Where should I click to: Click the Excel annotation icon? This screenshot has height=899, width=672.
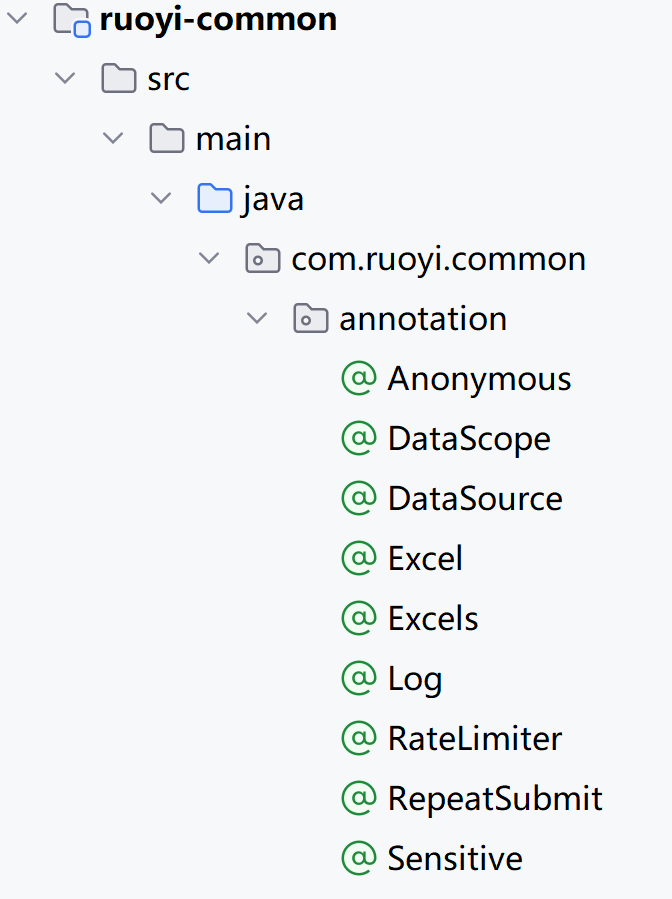point(359,558)
